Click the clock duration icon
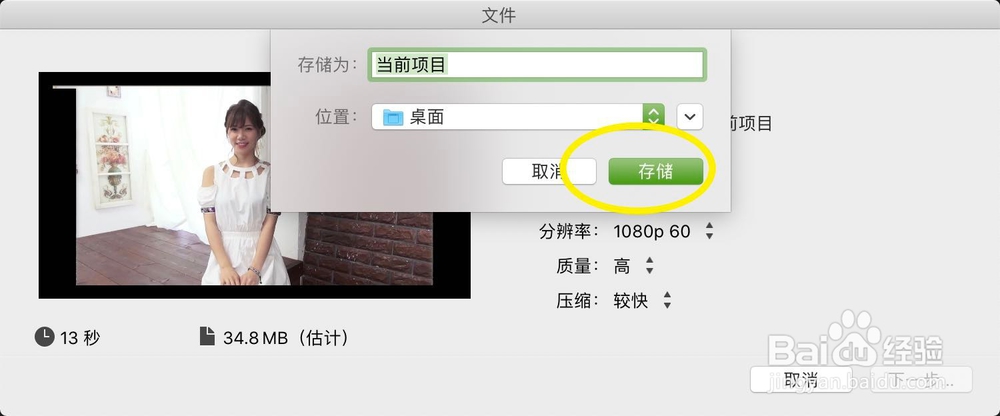The image size is (1000, 416). [x=44, y=337]
